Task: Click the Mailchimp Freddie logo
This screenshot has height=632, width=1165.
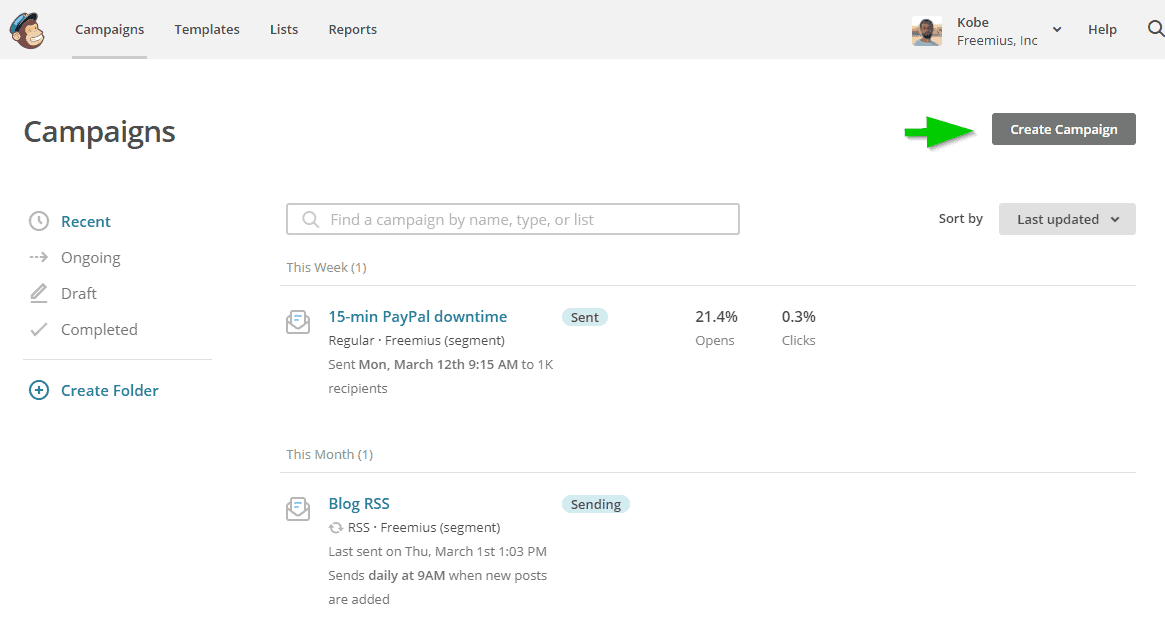Action: (x=27, y=30)
